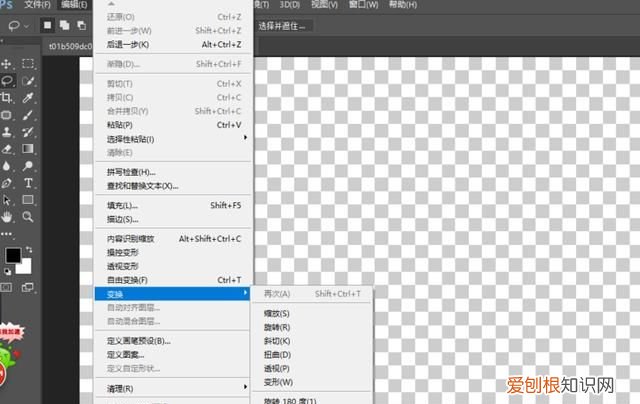The image size is (640, 404).
Task: Select the Crop tool
Action: [x=7, y=98]
